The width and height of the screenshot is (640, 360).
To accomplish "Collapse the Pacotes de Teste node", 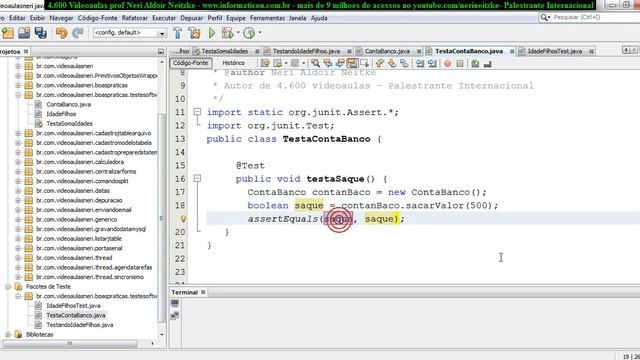I will (x=8, y=287).
